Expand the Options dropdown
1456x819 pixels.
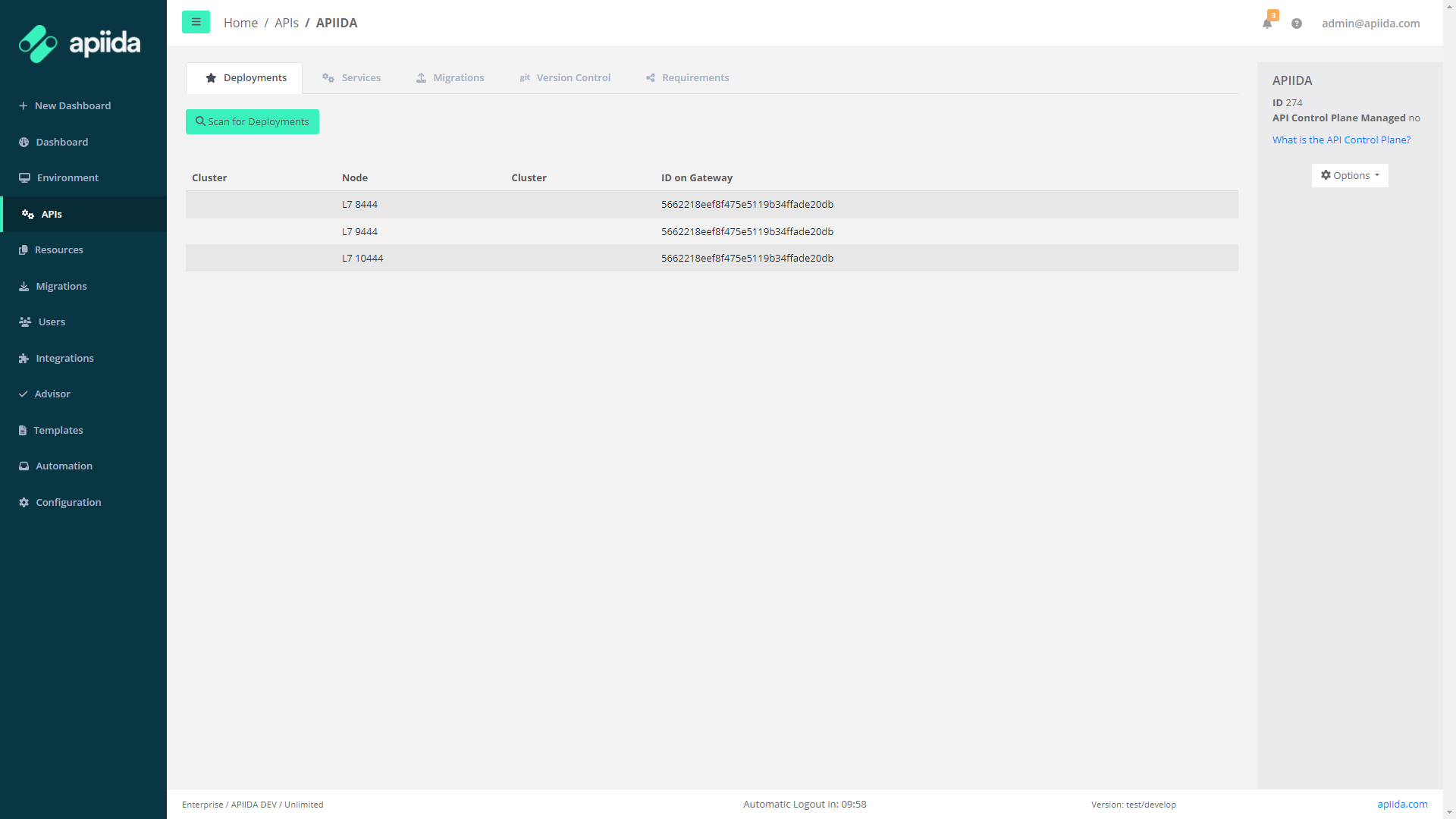1350,175
